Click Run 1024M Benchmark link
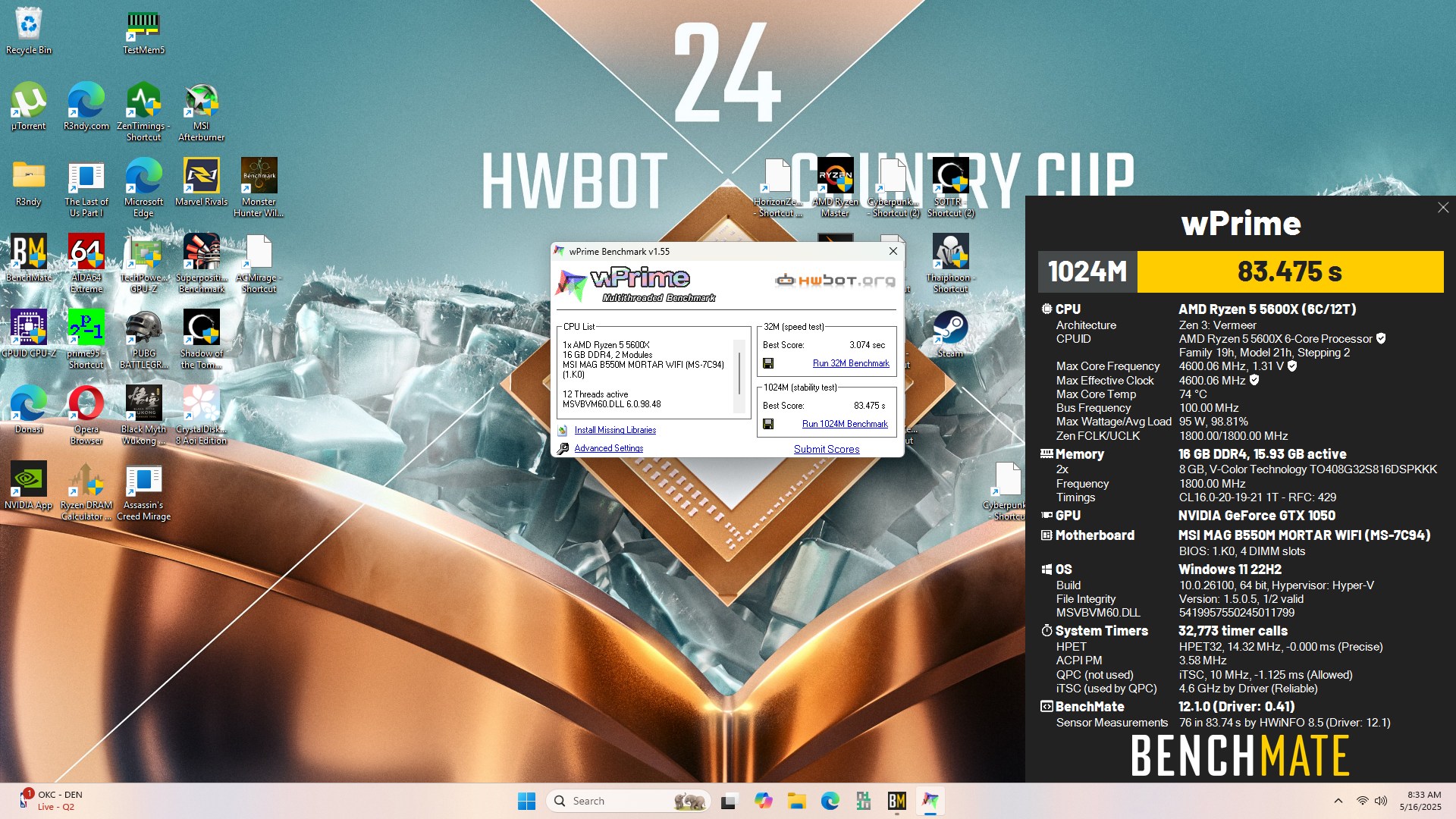 click(x=845, y=424)
